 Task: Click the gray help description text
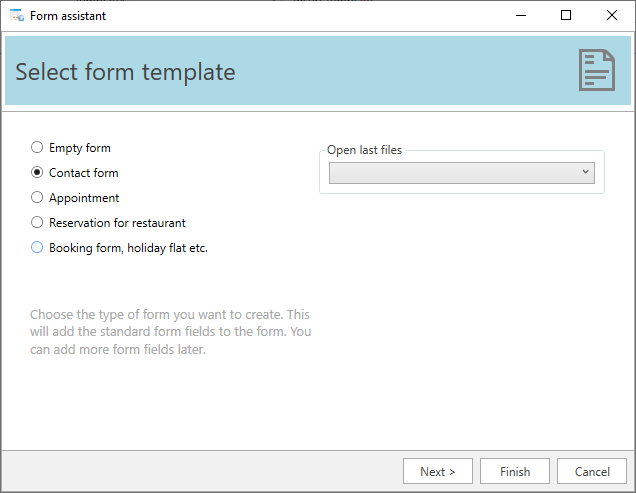[170, 332]
